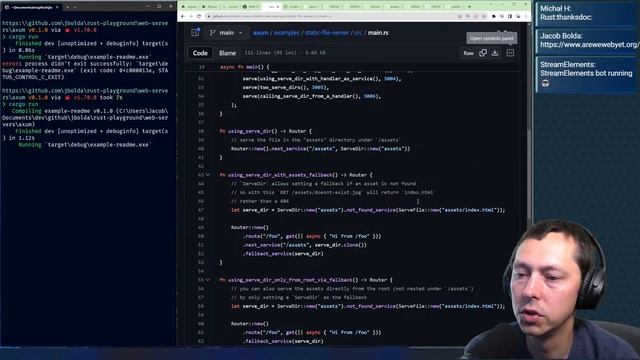This screenshot has width=640, height=360.
Task: Open the terminal profiles dropdown arrow
Action: pos(75,7)
